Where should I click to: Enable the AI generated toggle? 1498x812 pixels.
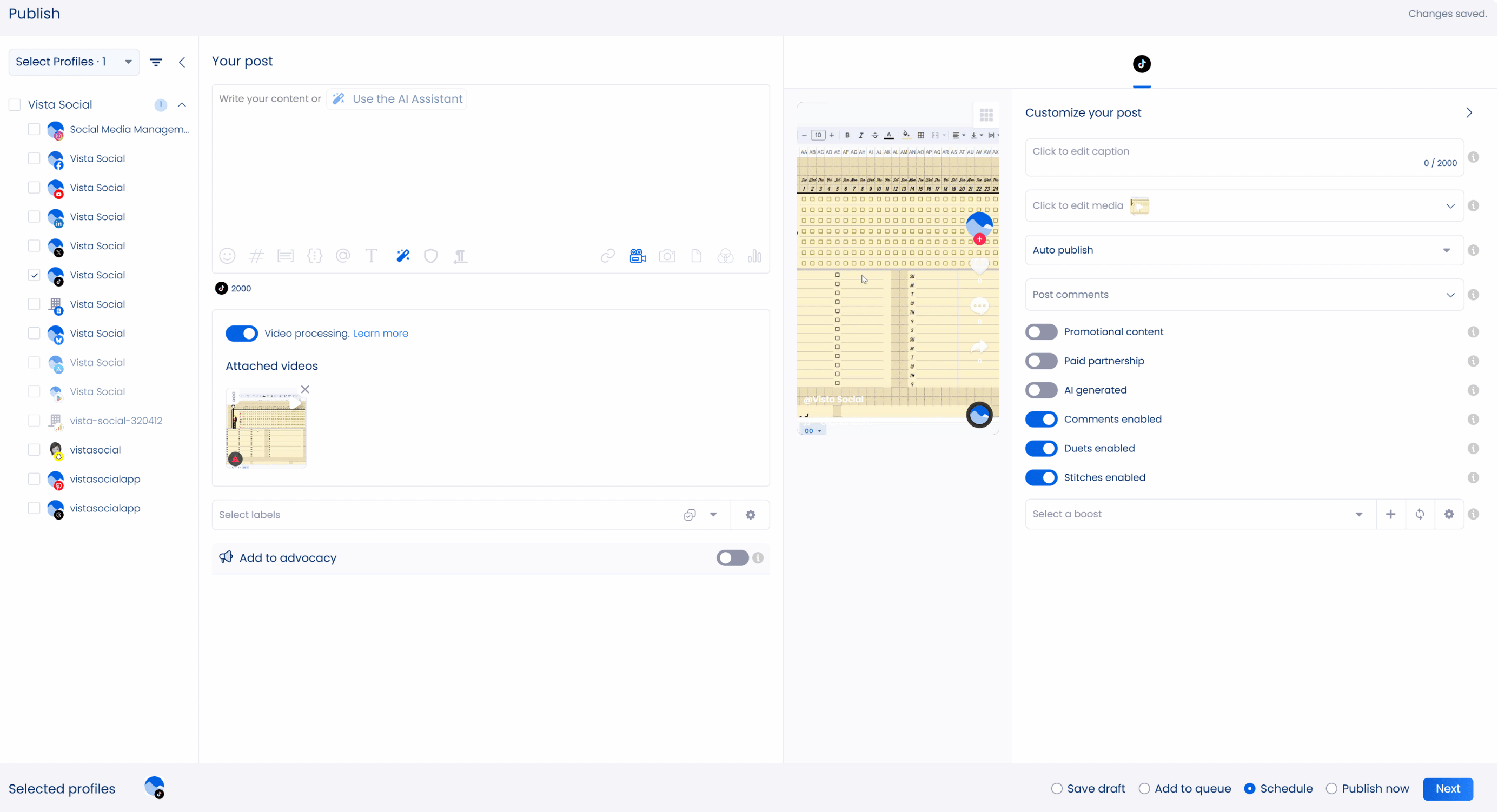1041,390
